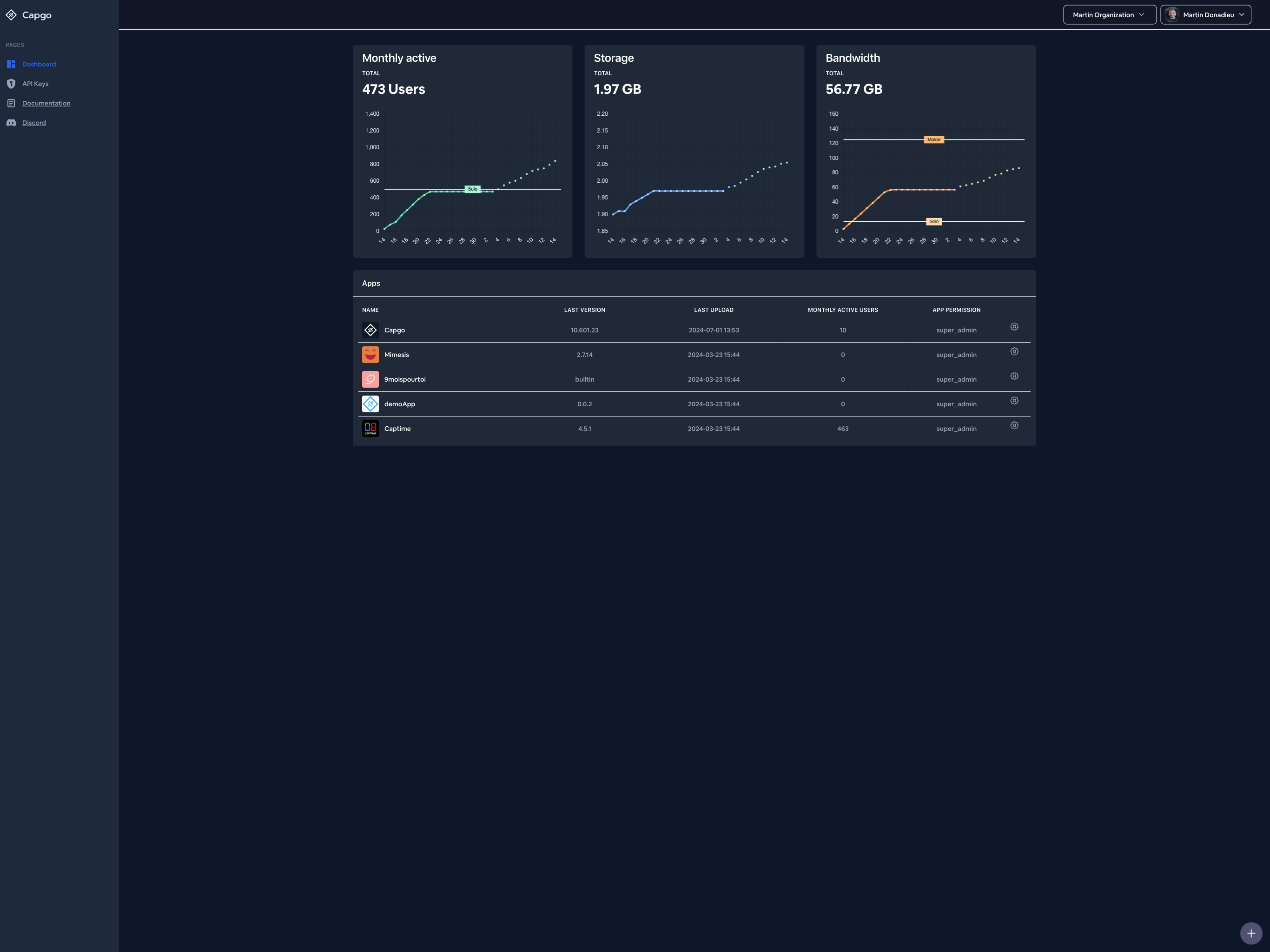The image size is (1270, 952).
Task: Open settings gear for Mimesis app row
Action: 1014,351
